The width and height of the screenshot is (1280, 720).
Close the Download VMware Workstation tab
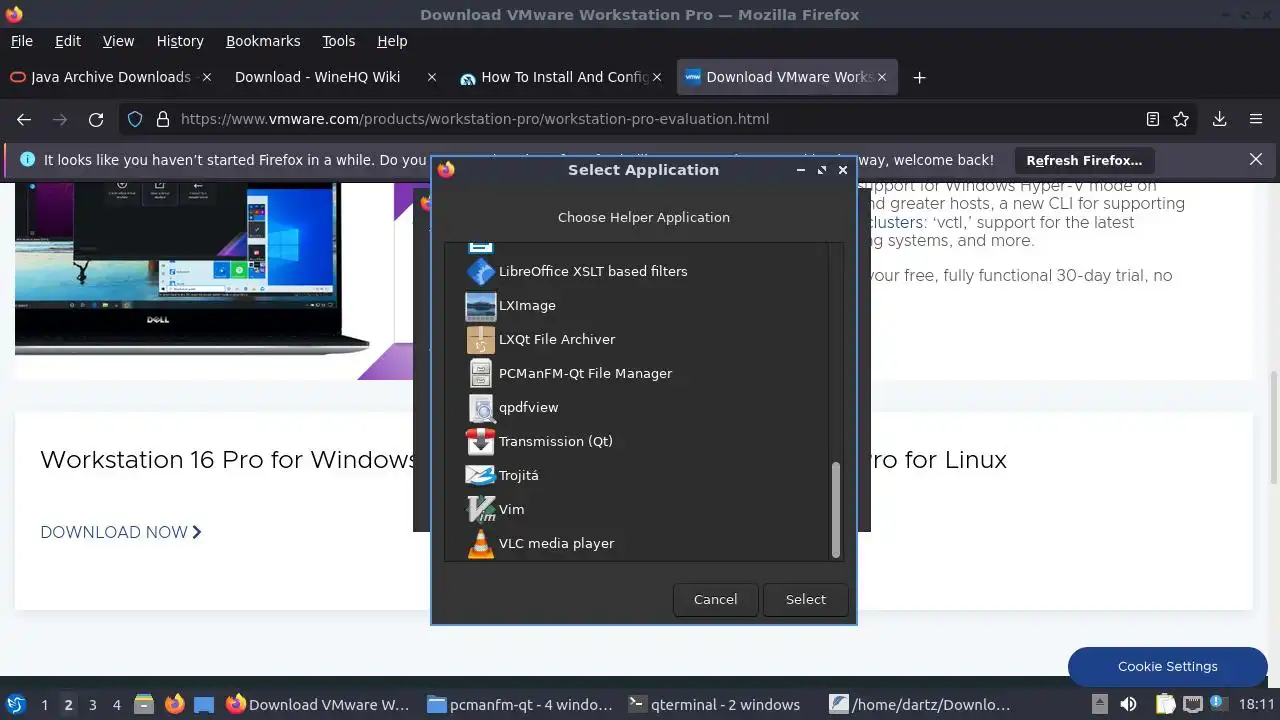pyautogui.click(x=882, y=77)
